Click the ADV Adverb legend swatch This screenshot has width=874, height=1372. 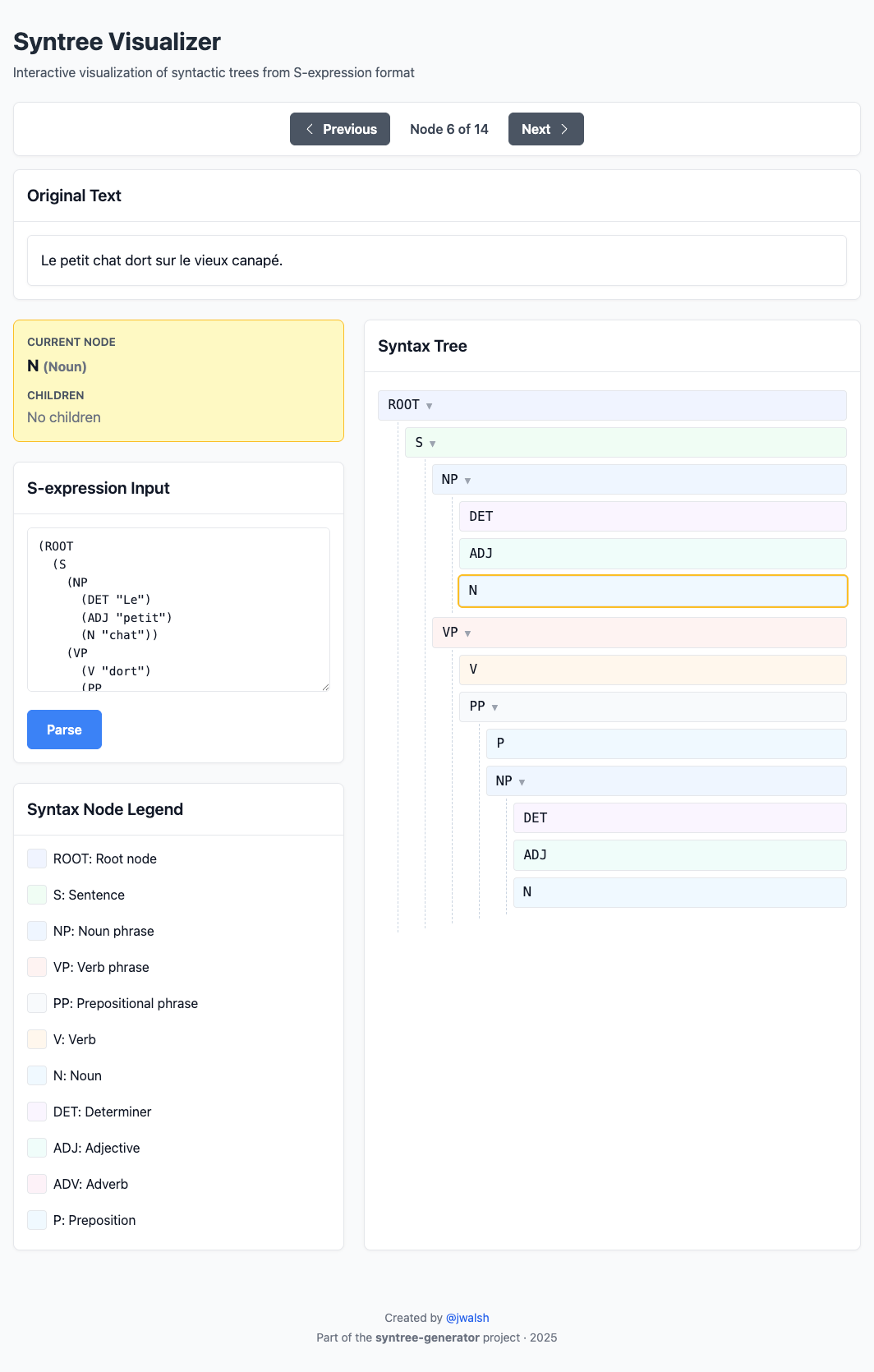click(x=37, y=1184)
